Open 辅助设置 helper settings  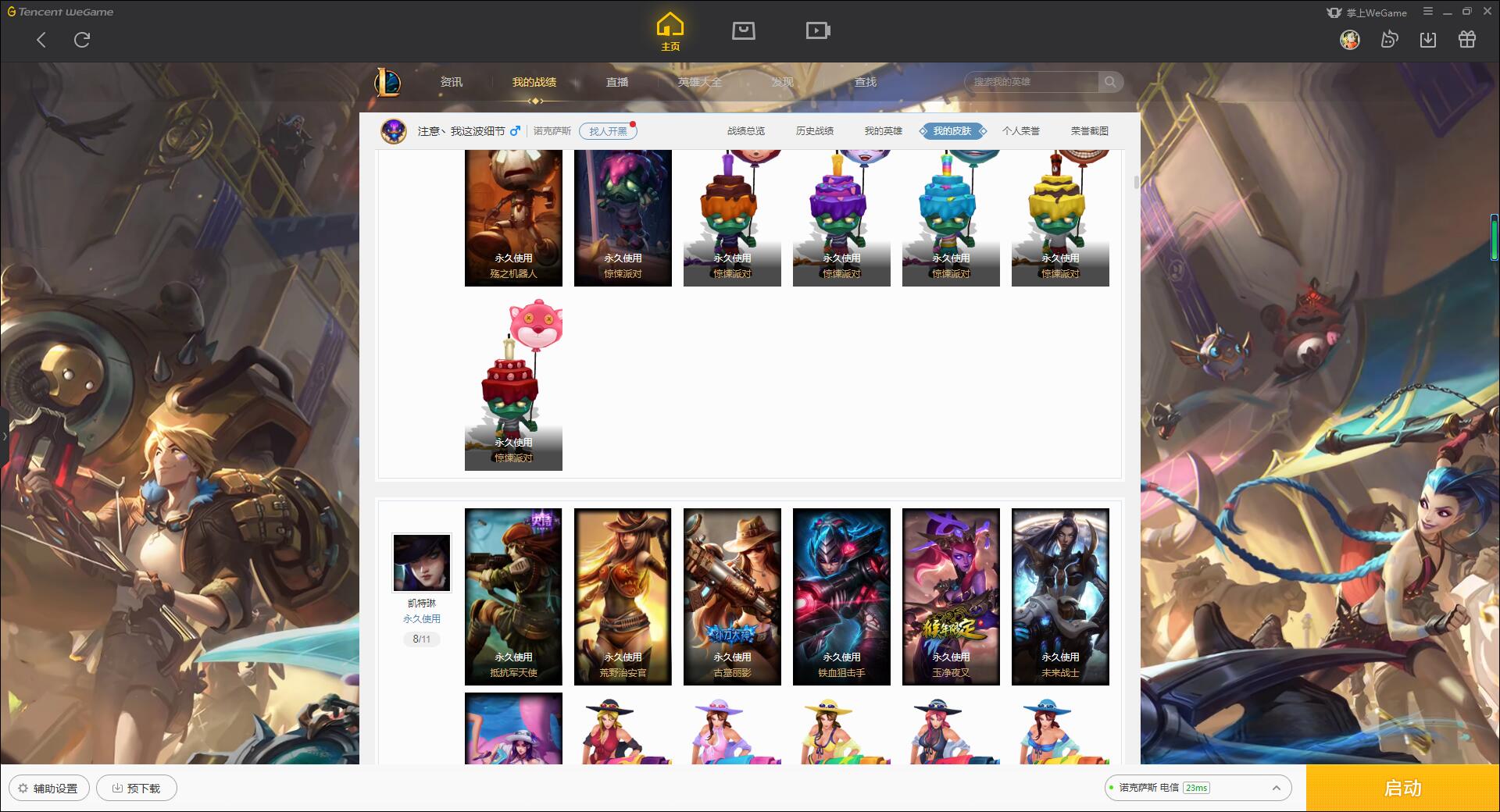[x=48, y=788]
